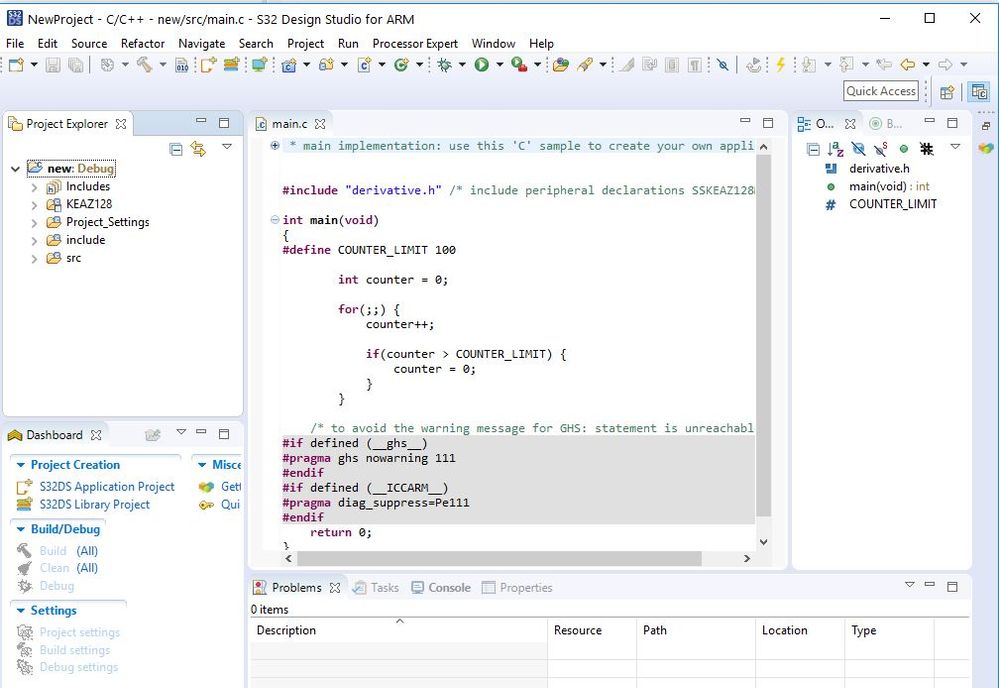Image resolution: width=999 pixels, height=688 pixels.
Task: Toggle Link with Editor in Project Explorer
Action: pyautogui.click(x=199, y=150)
